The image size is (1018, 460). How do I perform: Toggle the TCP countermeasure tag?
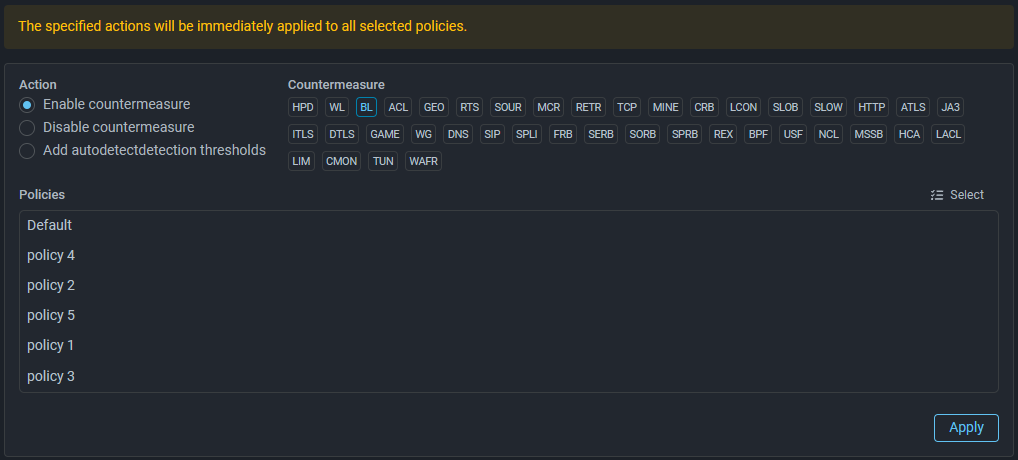627,107
